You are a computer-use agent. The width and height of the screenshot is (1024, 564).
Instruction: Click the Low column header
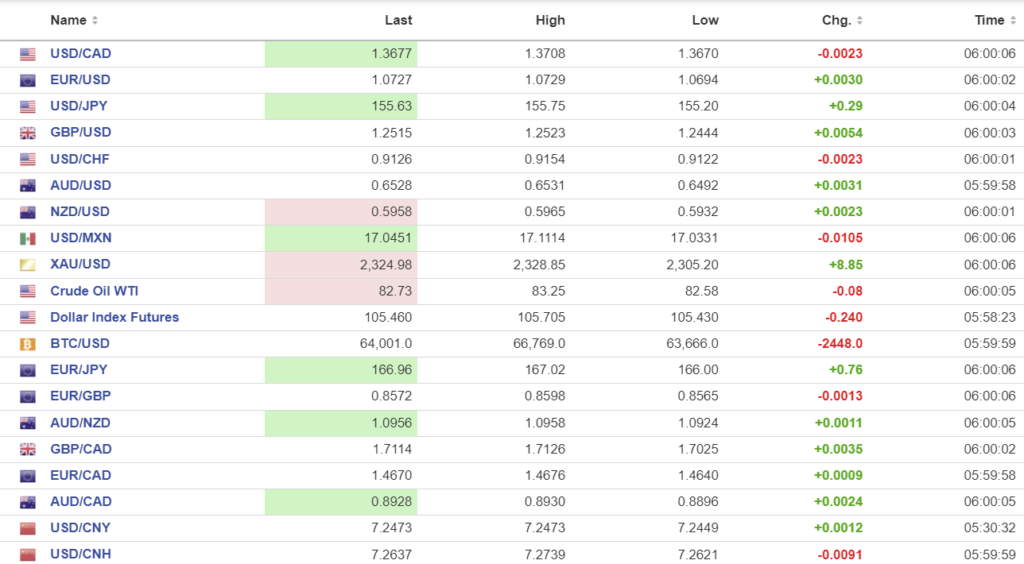[x=705, y=20]
